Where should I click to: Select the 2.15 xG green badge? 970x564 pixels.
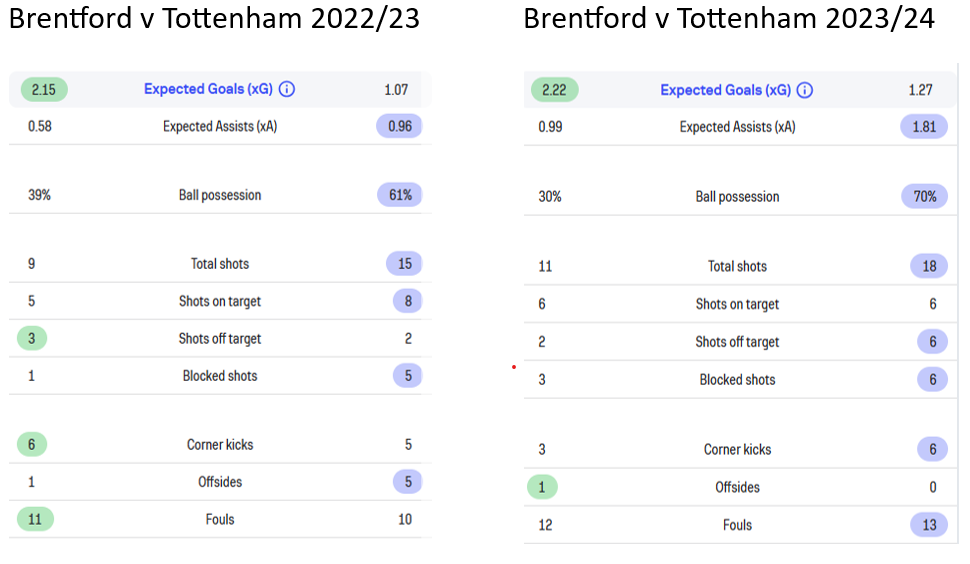(x=44, y=90)
